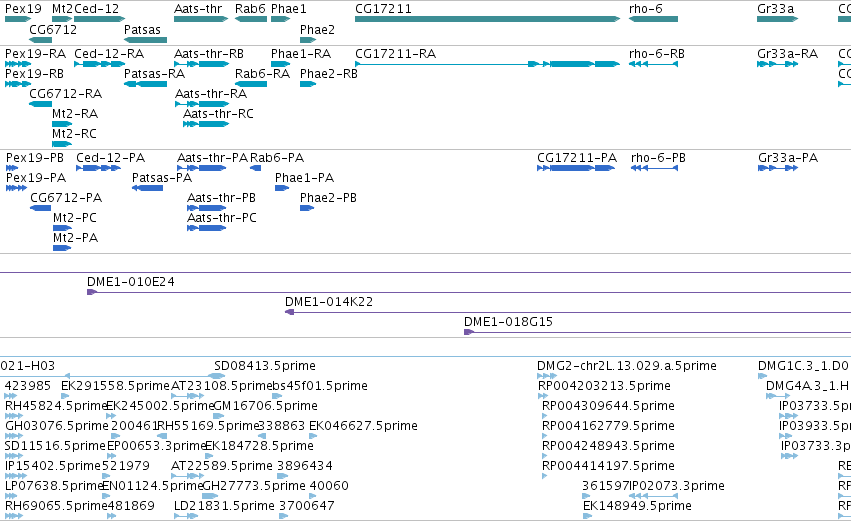Select the Pex19-RA transcript
851x521 pixels.
click(x=18, y=64)
